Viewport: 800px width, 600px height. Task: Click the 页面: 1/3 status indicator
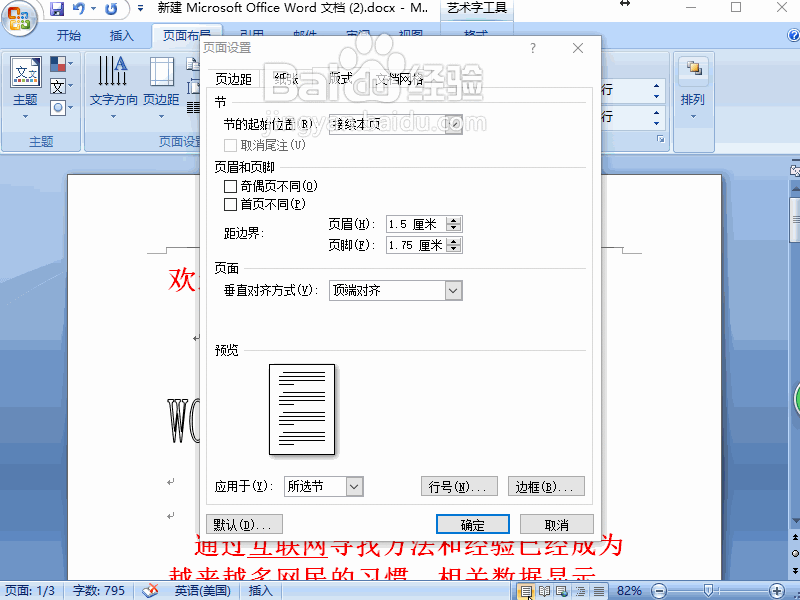coord(30,591)
